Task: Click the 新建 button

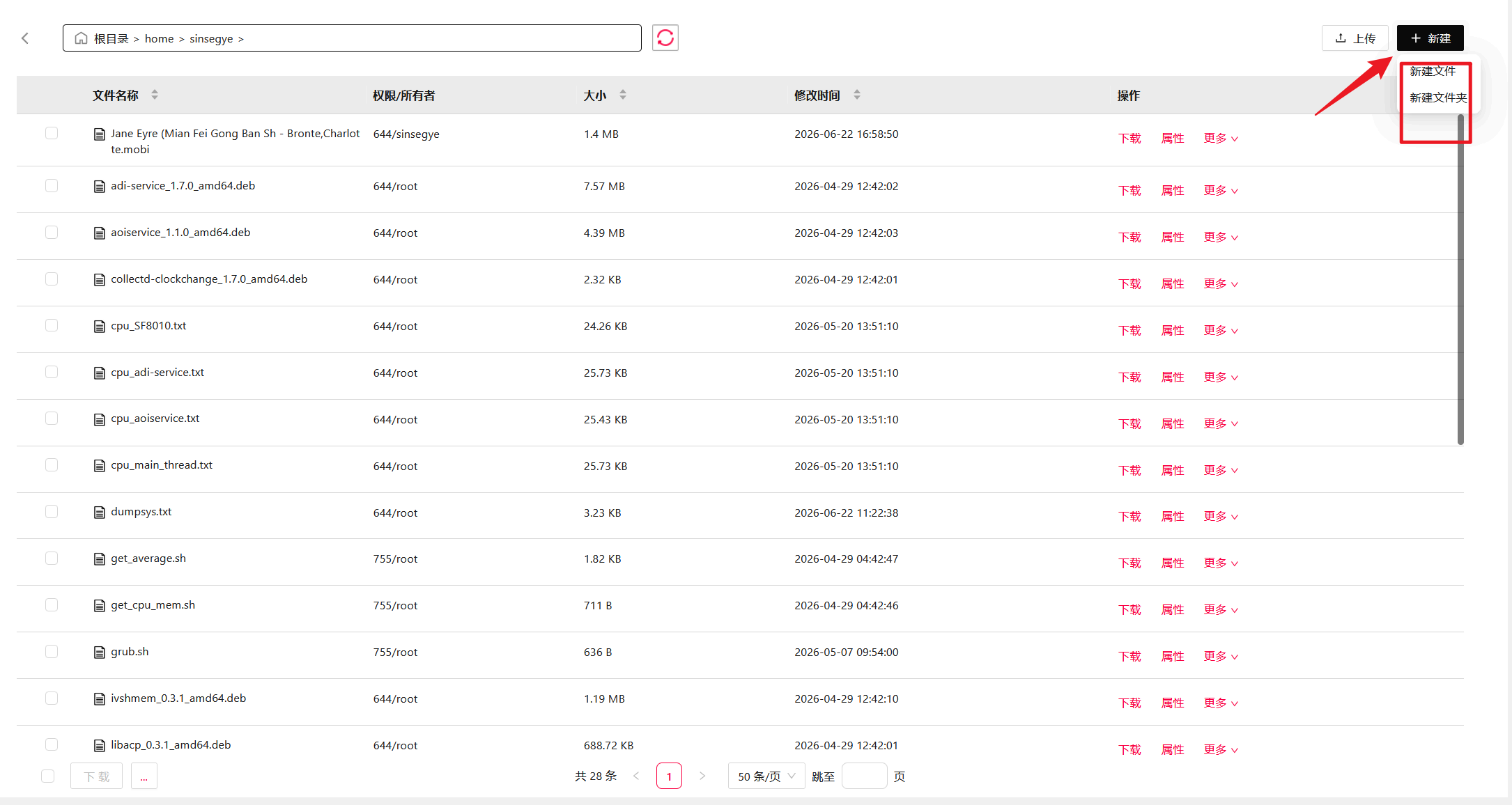Action: coord(1430,38)
